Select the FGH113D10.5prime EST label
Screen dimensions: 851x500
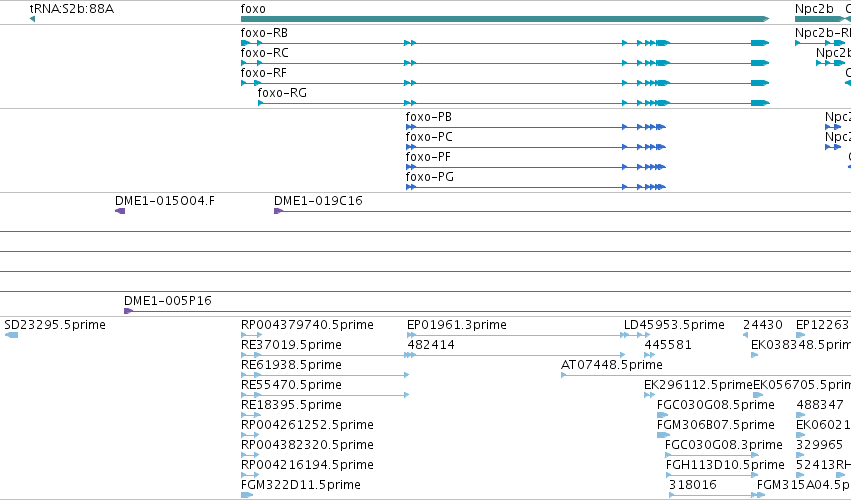click(x=725, y=465)
